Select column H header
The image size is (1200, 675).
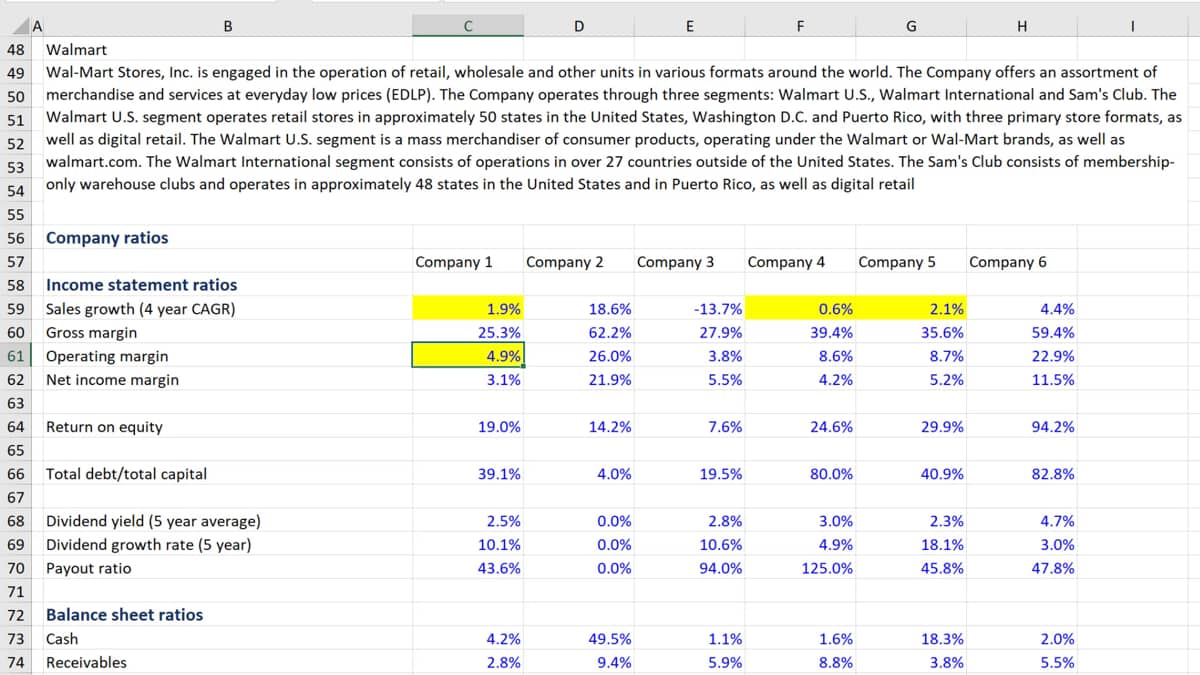(x=1021, y=28)
